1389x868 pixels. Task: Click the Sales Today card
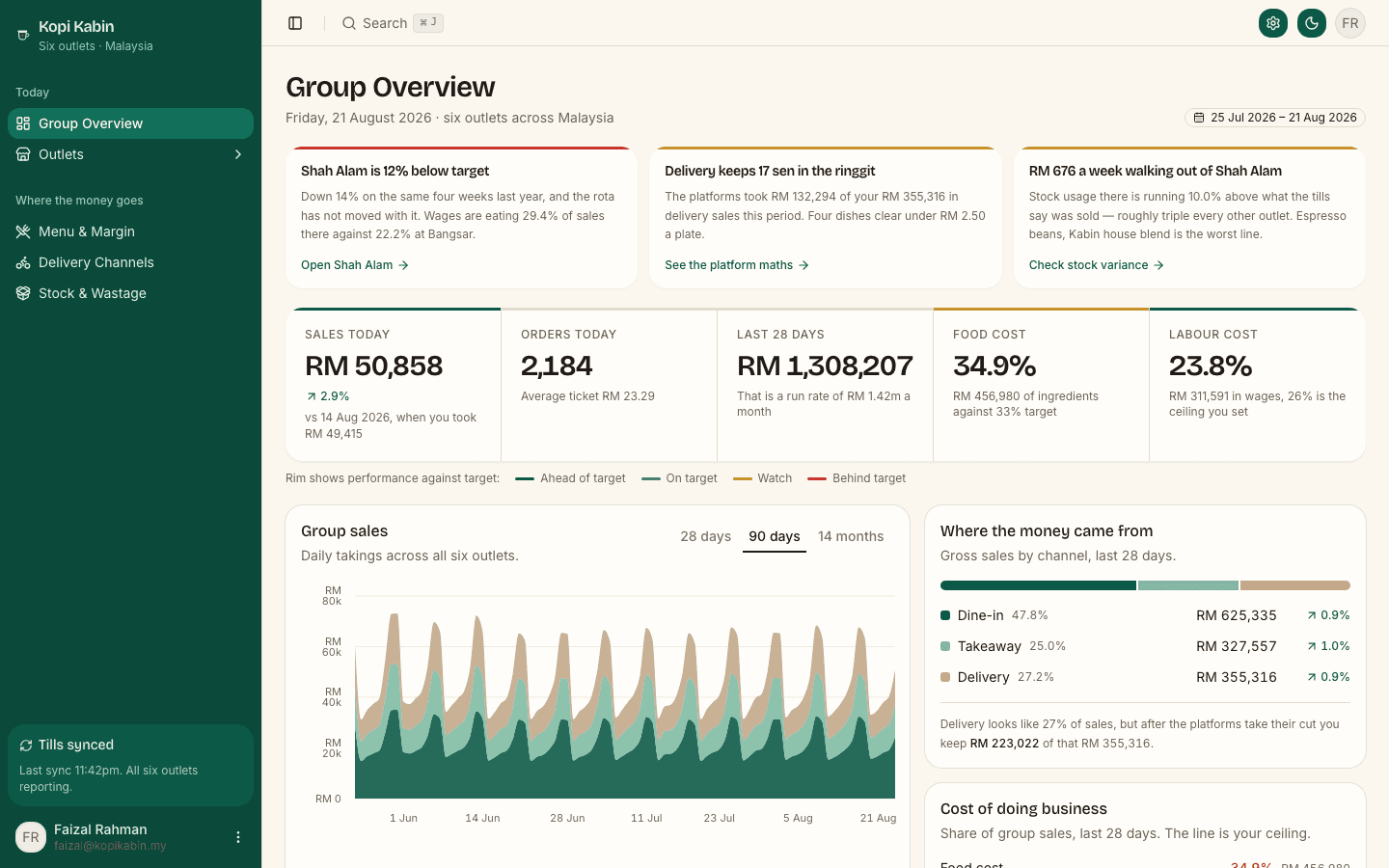[394, 385]
